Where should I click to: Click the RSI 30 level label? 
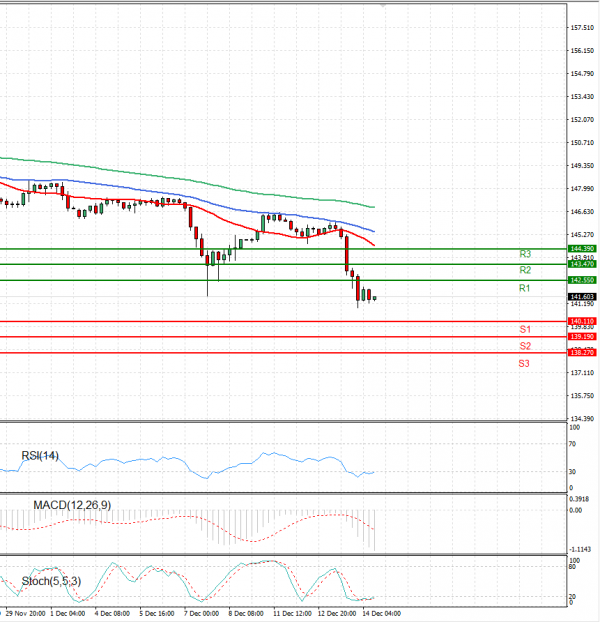[572, 472]
